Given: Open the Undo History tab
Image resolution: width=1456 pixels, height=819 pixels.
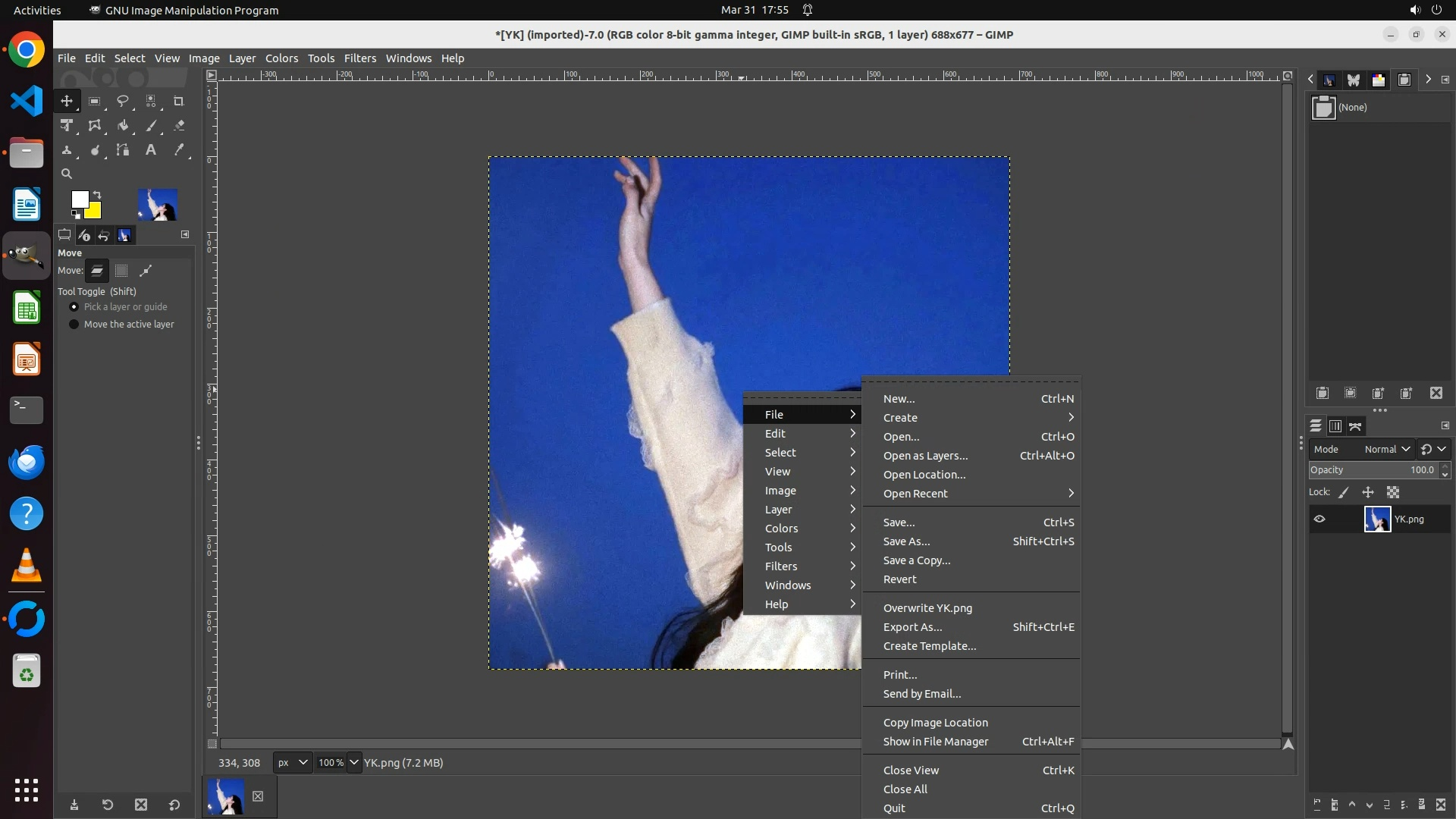Looking at the screenshot, I should pyautogui.click(x=104, y=235).
